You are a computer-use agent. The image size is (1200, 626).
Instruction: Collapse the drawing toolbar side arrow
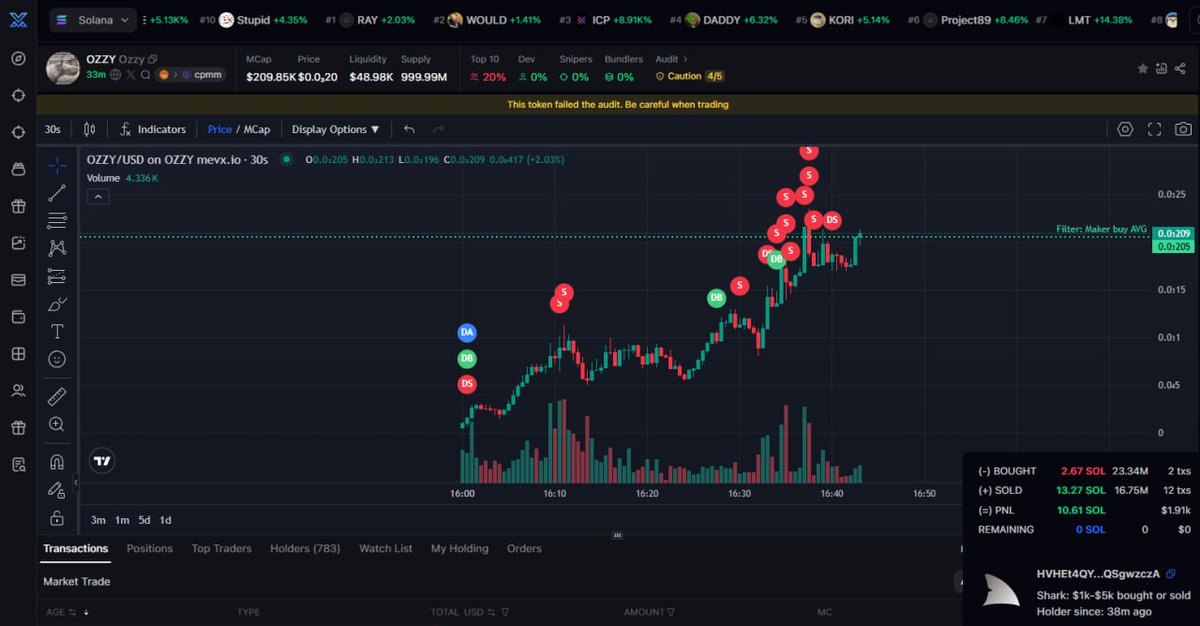(76, 482)
